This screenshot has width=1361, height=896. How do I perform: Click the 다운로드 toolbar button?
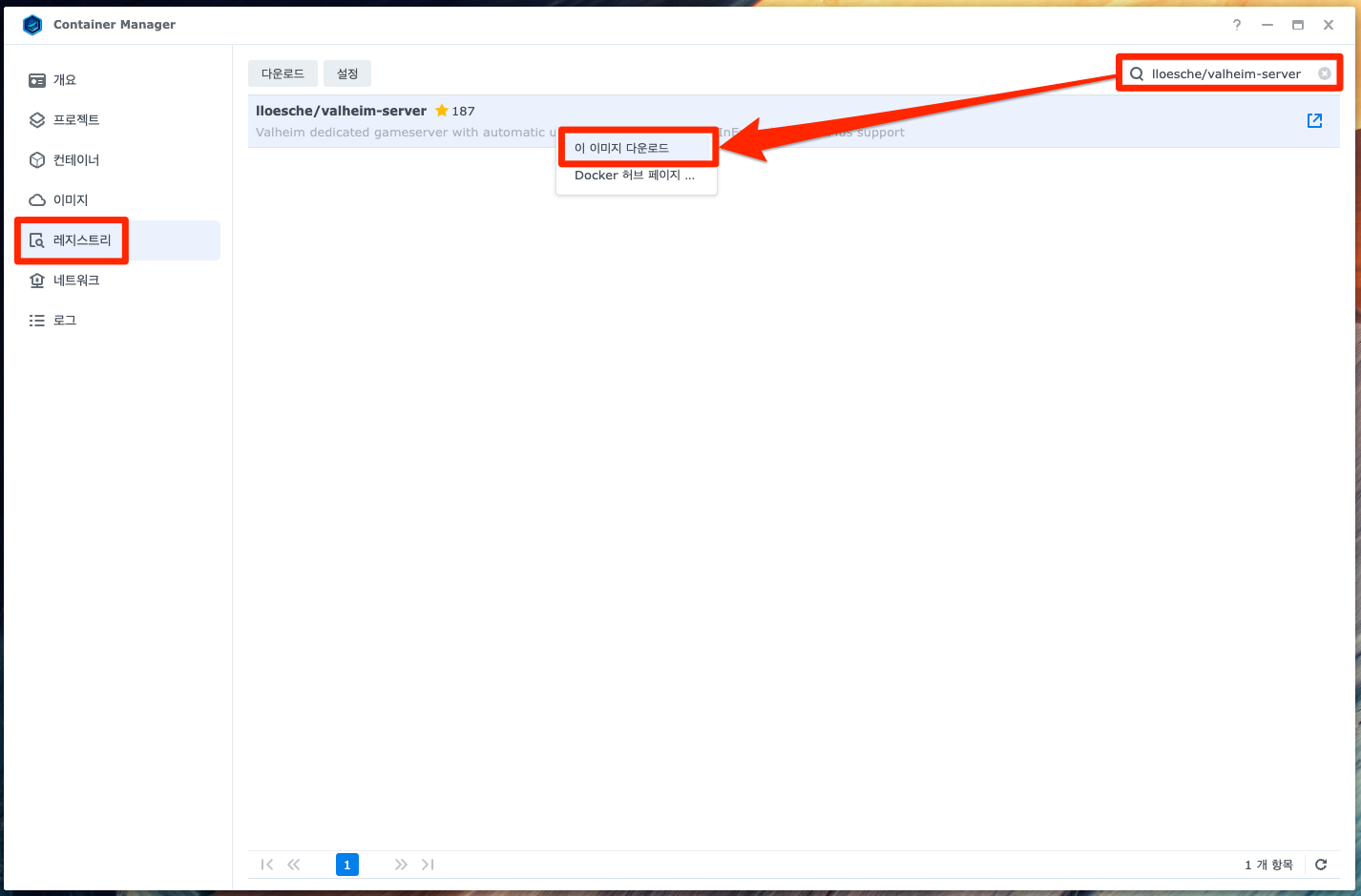pos(283,73)
